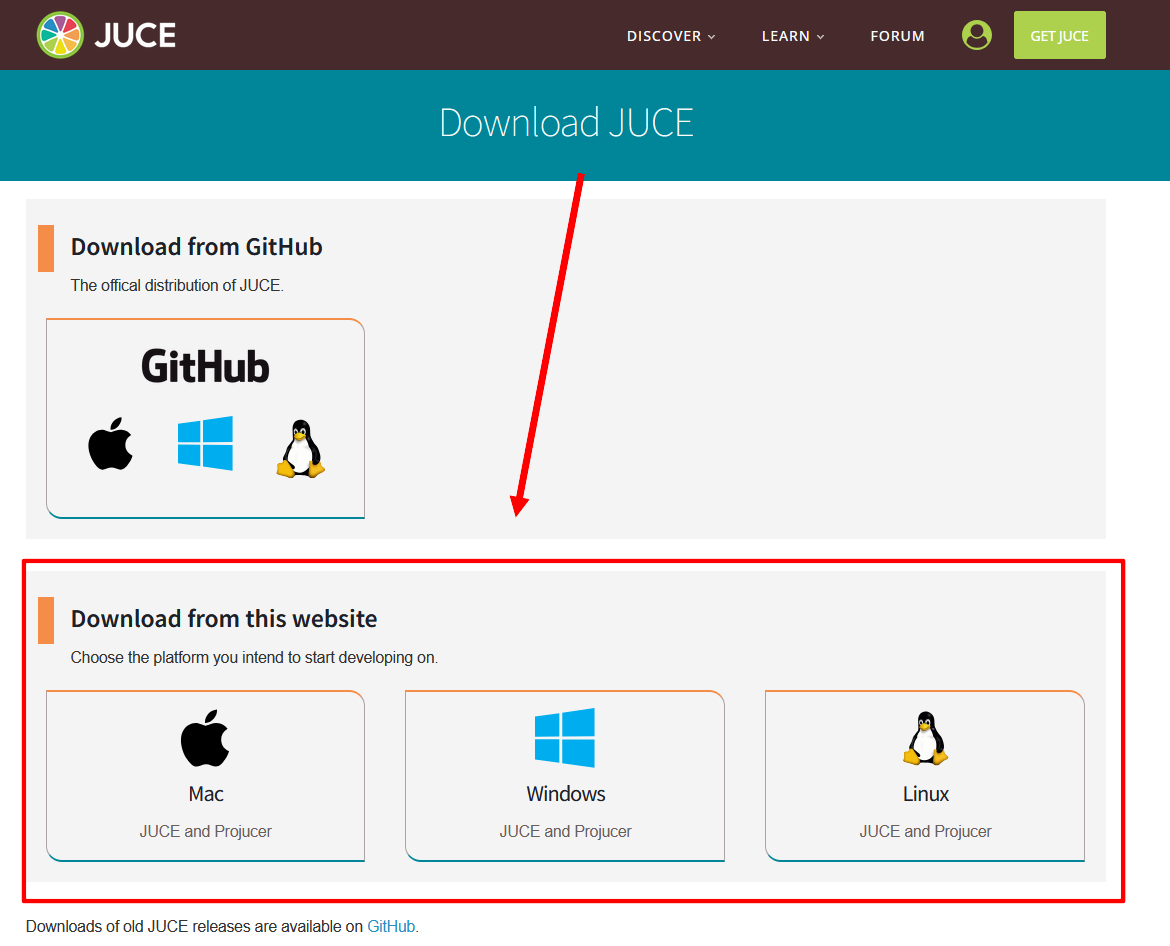Click 'Choose the platform you intend' text
Image resolution: width=1170 pixels, height=946 pixels.
(254, 657)
